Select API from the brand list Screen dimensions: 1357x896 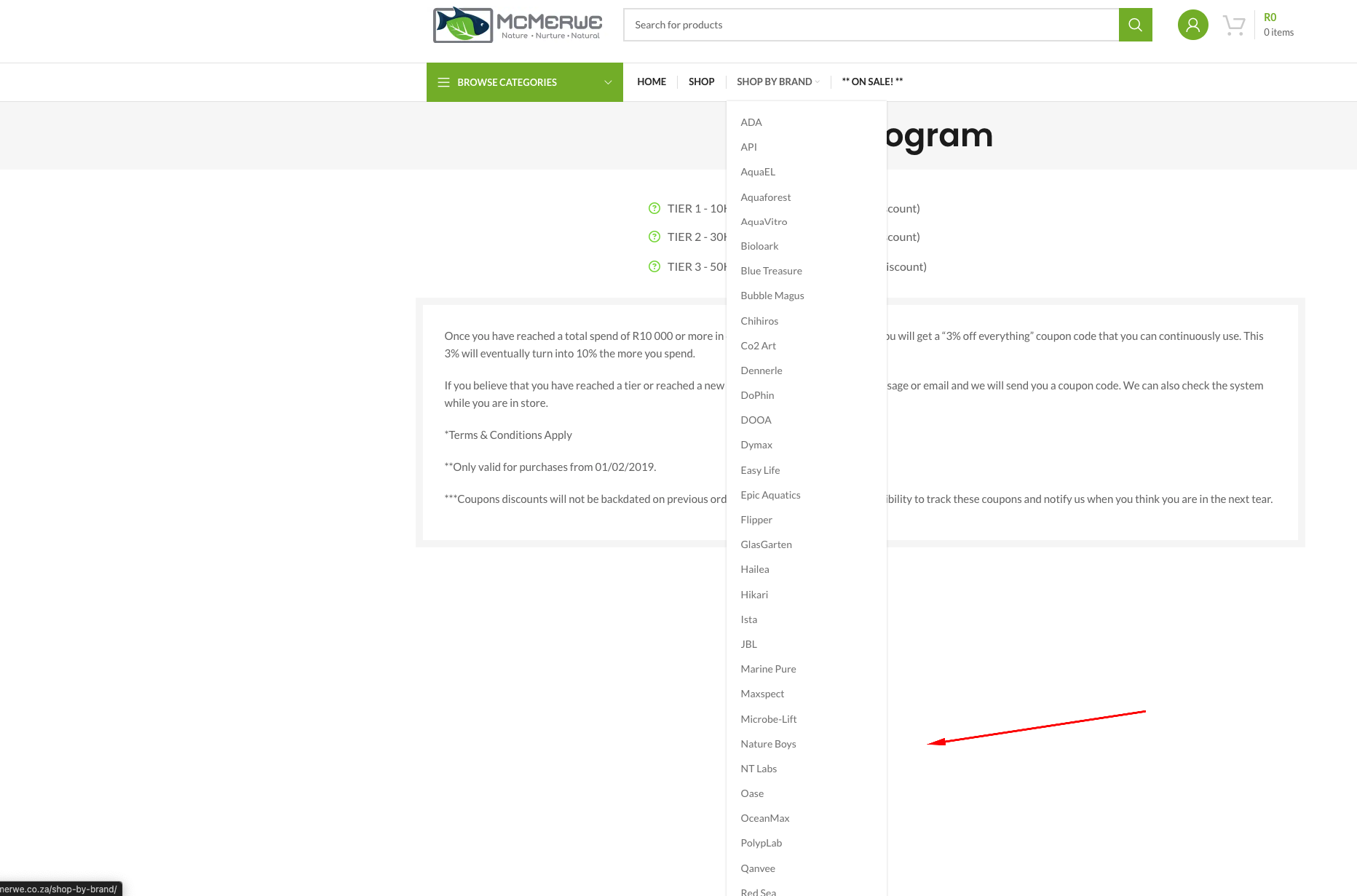coord(748,147)
